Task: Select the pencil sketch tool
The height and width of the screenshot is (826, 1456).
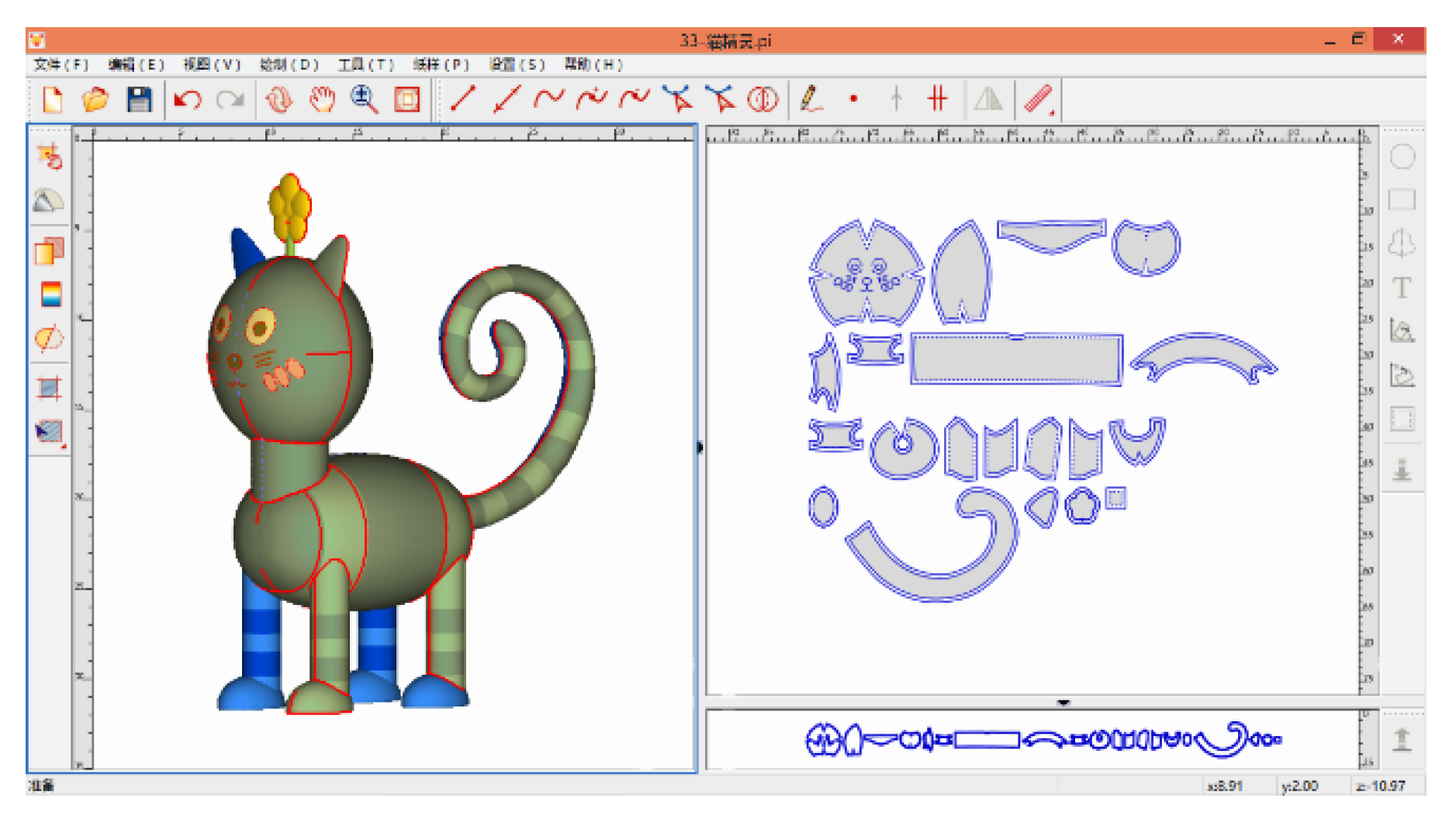Action: point(810,99)
